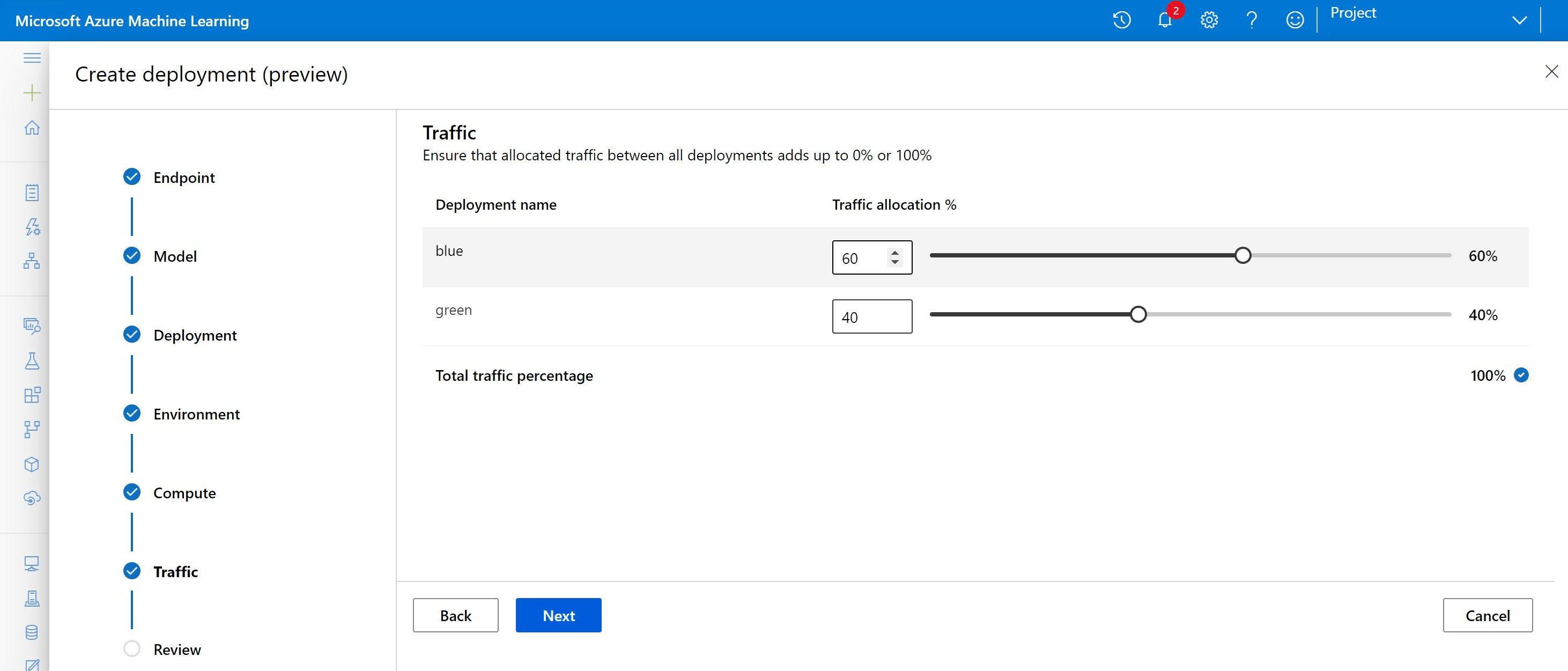The height and width of the screenshot is (671, 1568).
Task: Open the Project workspace dropdown chevron
Action: 1519,19
